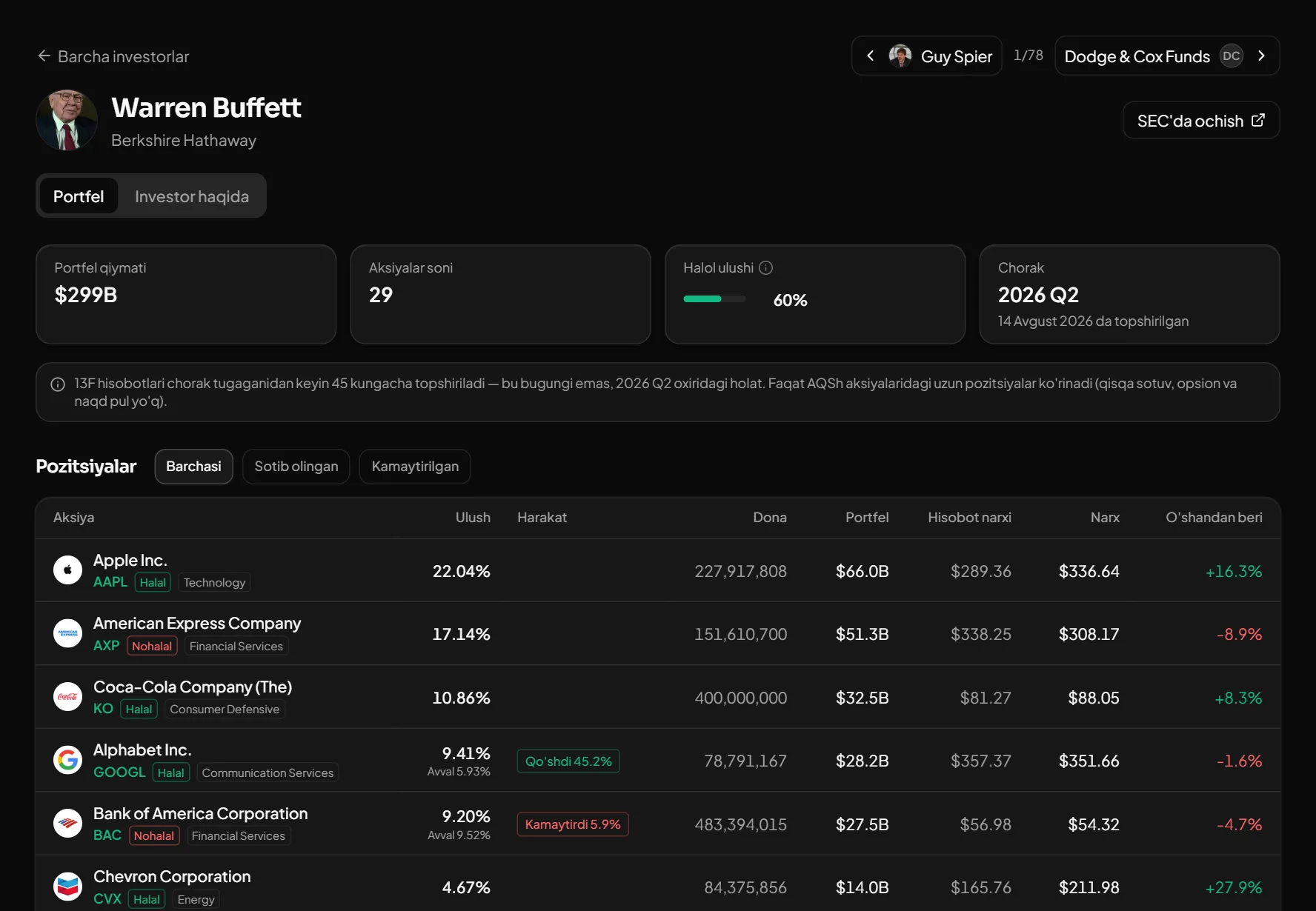Click the Qo'shdi 45.2% badge

pyautogui.click(x=568, y=761)
